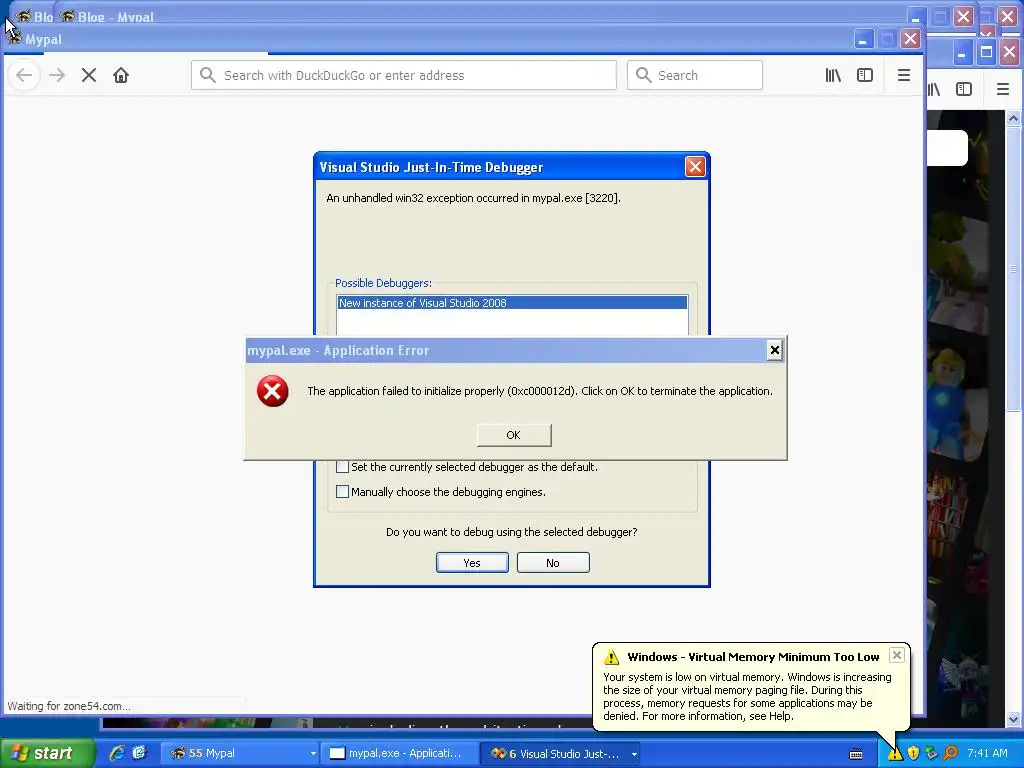Viewport: 1024px width, 768px height.
Task: Open hamburger menu in background Mypal window
Action: click(1003, 89)
